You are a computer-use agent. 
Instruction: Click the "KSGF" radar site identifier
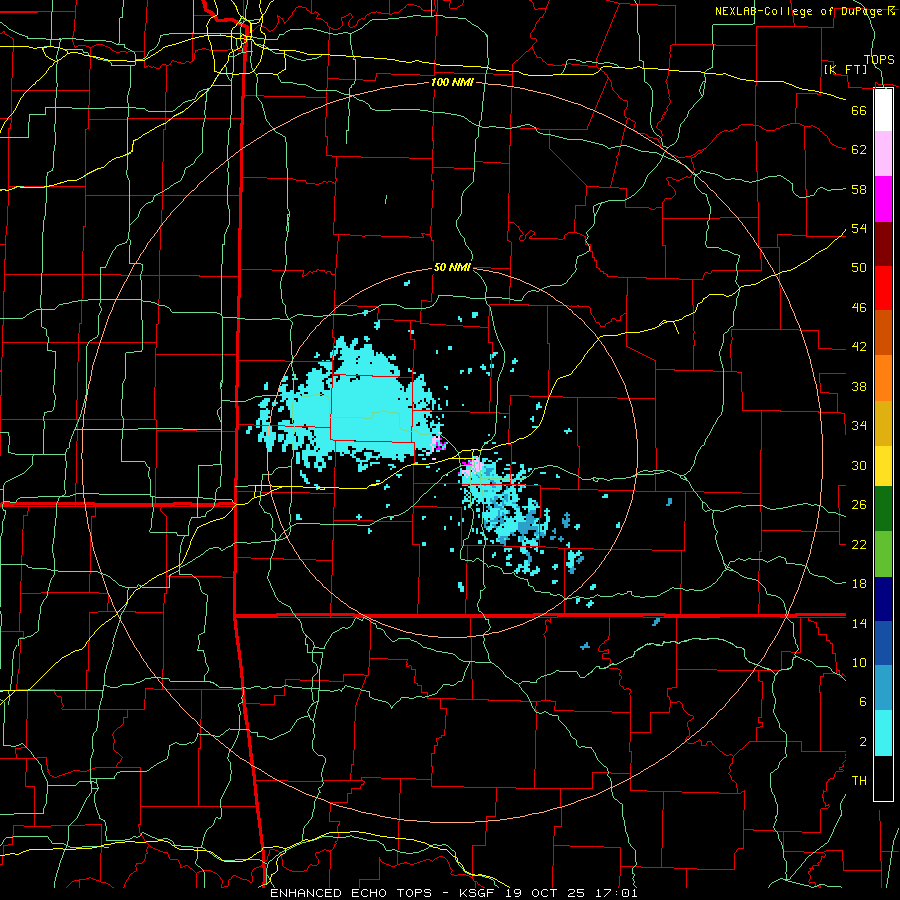pos(478,893)
